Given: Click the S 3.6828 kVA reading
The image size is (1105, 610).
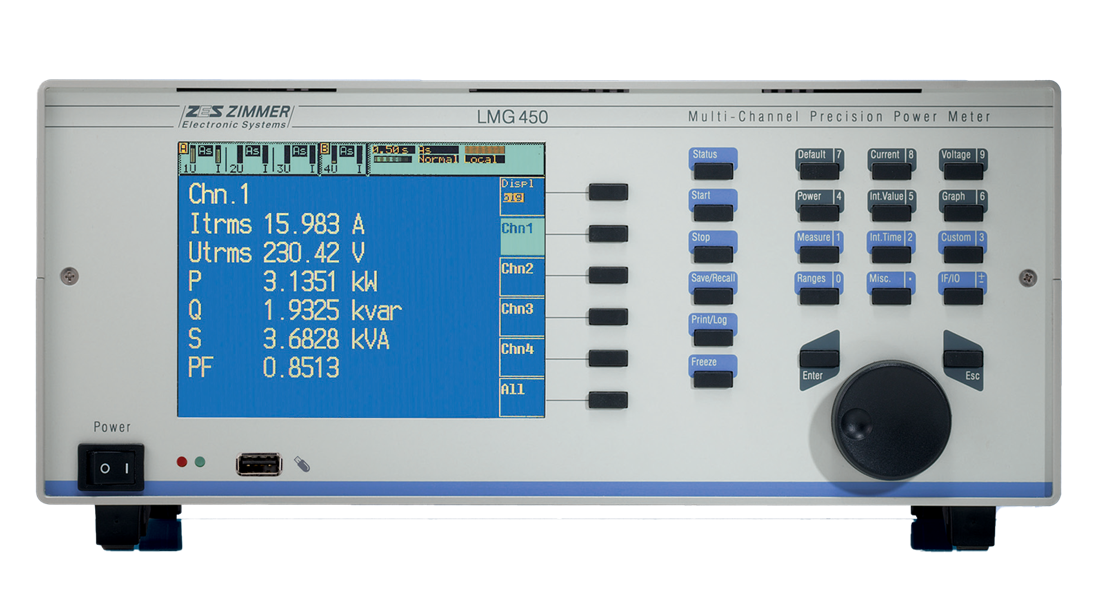Looking at the screenshot, I should tap(289, 339).
